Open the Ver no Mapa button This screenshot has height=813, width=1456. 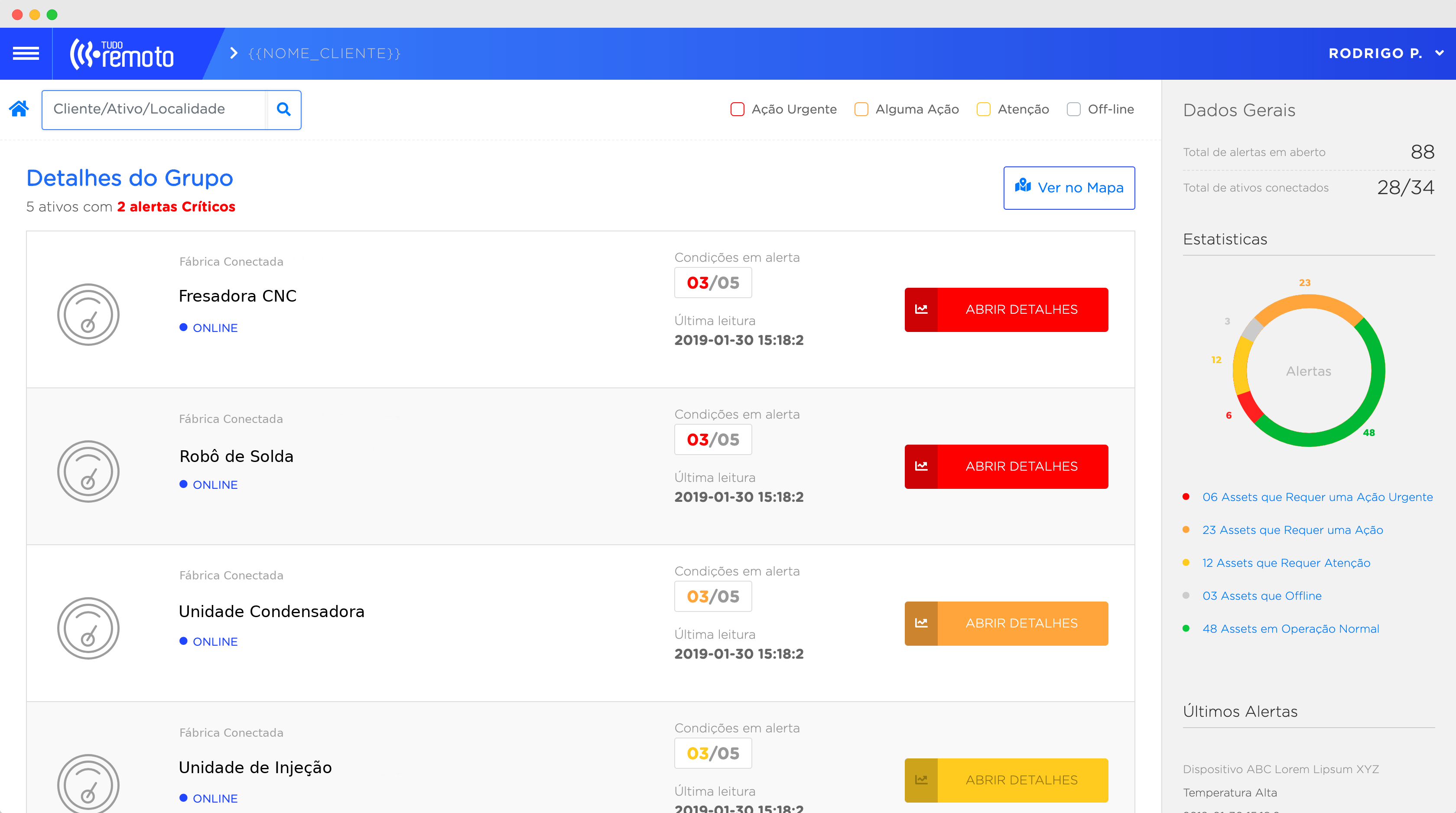[x=1069, y=188]
